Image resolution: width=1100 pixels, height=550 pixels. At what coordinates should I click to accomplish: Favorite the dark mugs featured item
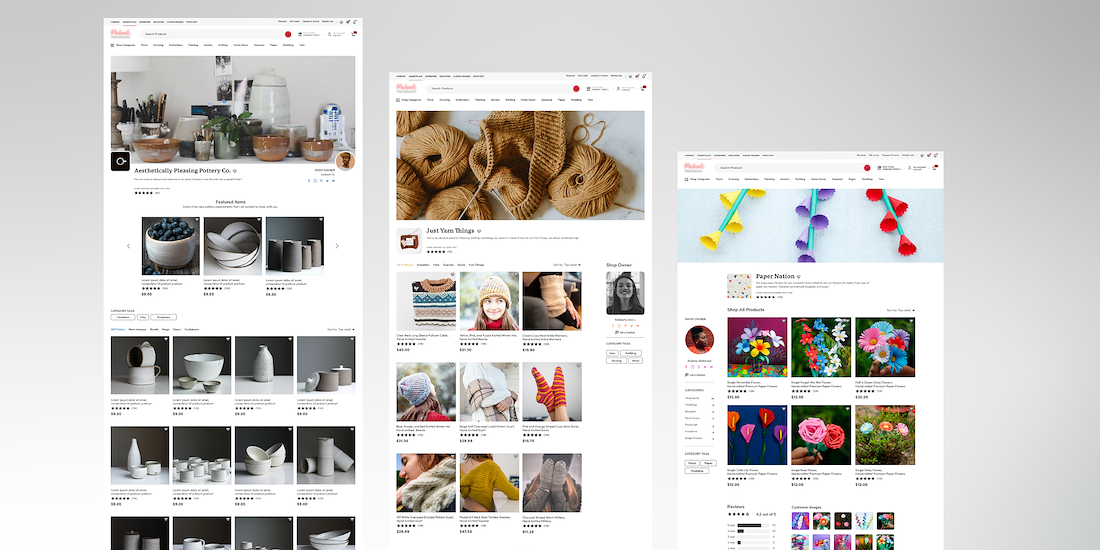pos(321,220)
